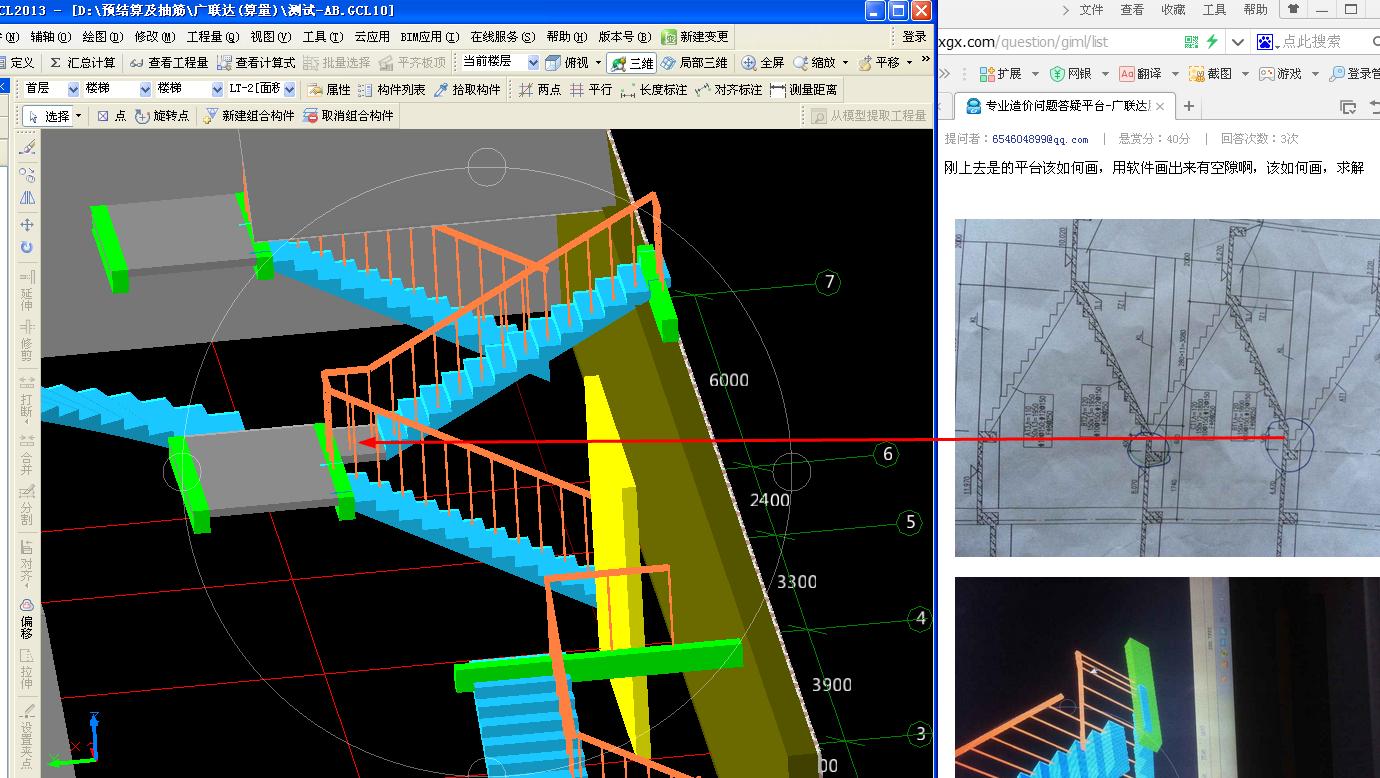Select the 分割 split tool in sidebar

(27, 506)
